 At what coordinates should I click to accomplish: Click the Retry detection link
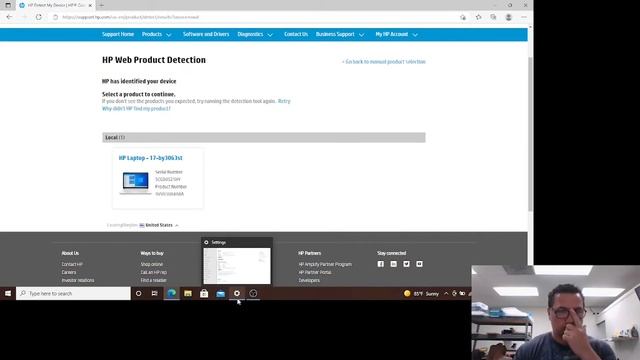(284, 101)
